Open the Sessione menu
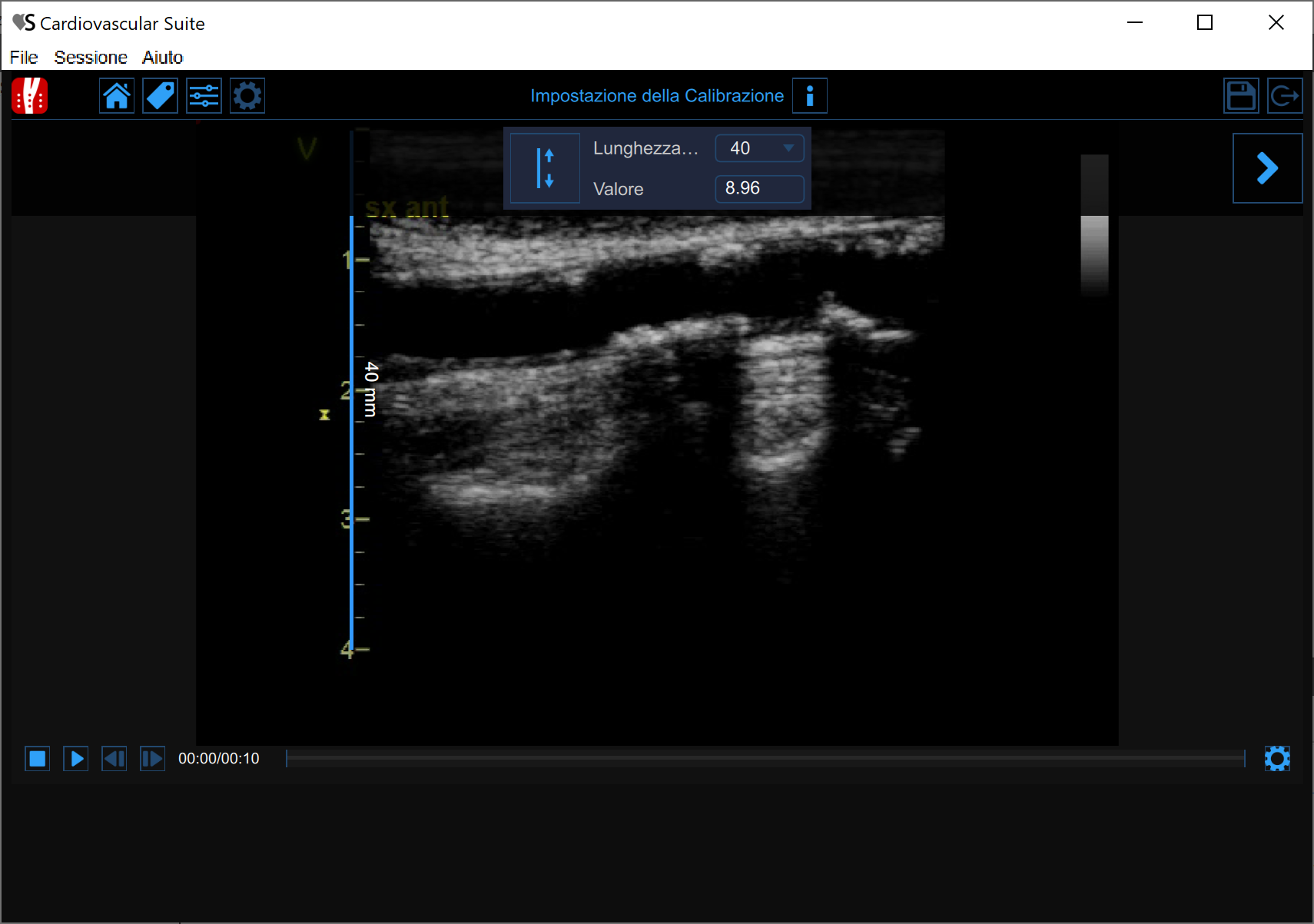Screen dimensions: 1314x924 [x=91, y=58]
